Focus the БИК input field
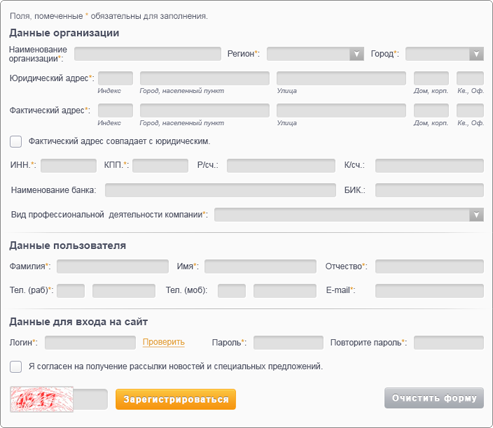 429,190
